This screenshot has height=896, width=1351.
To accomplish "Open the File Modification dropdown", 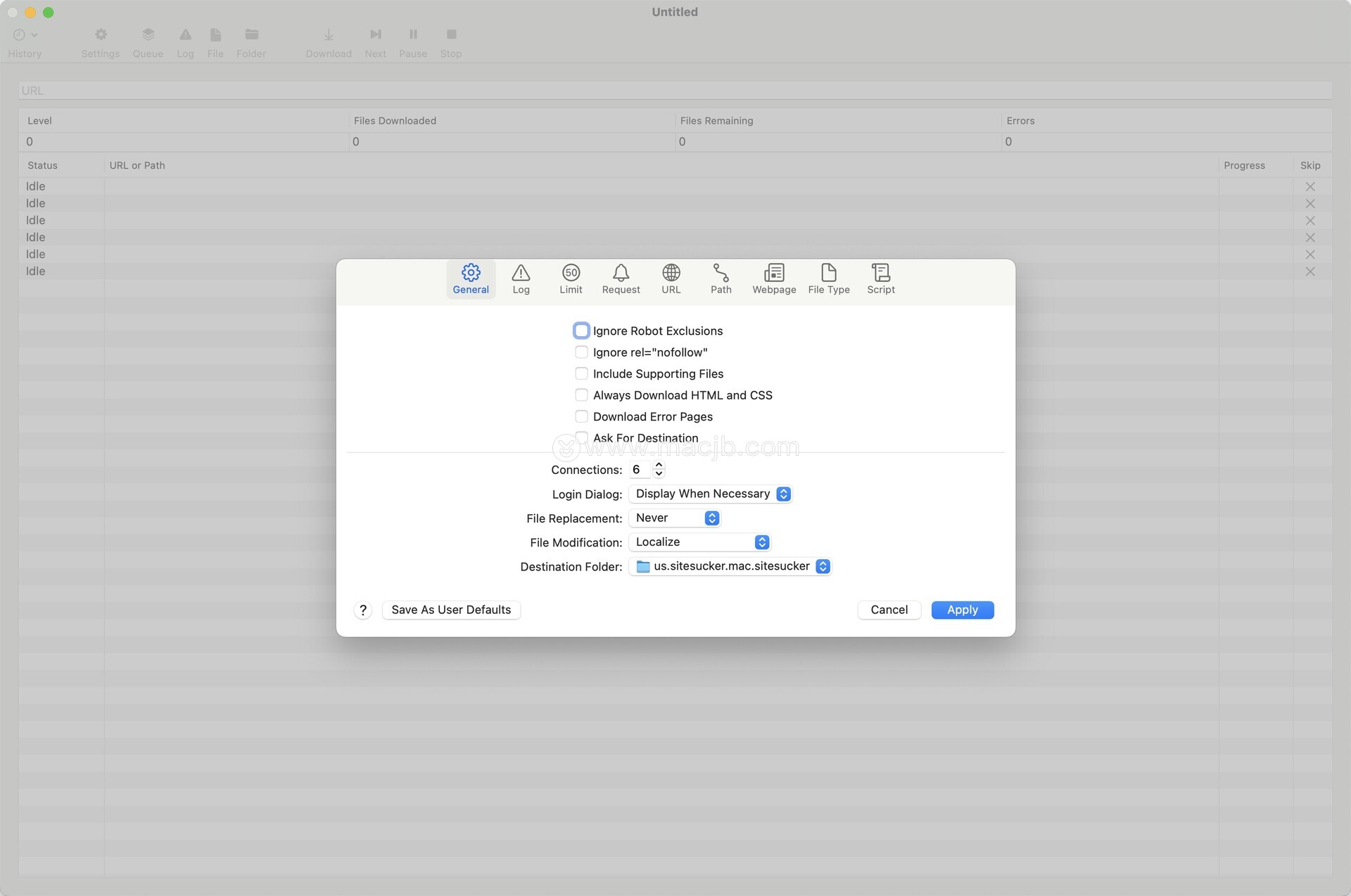I will 700,542.
